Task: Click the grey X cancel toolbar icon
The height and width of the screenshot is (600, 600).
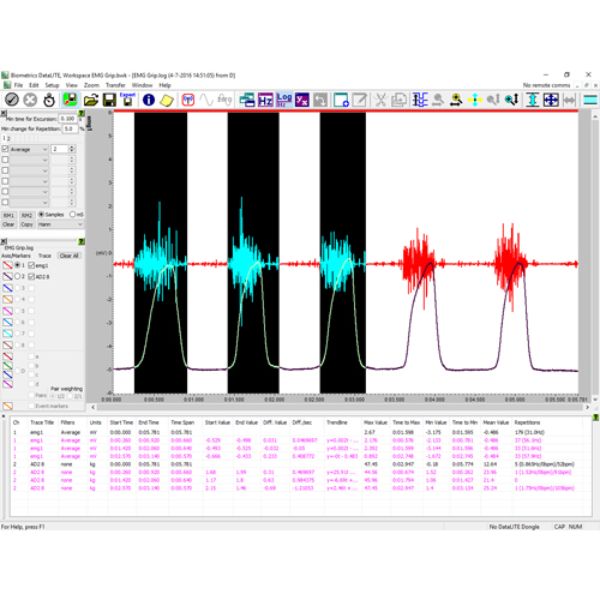Action: pos(30,100)
